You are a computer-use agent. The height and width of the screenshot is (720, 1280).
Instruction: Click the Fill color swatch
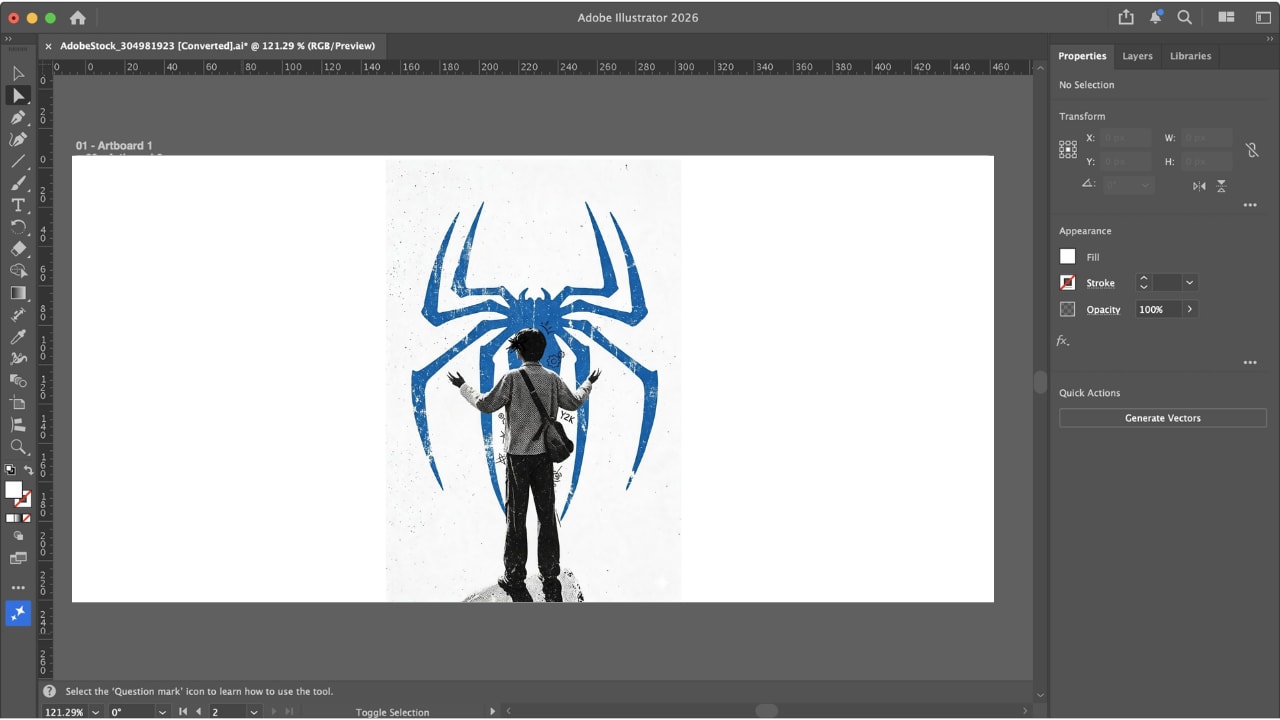click(x=1067, y=257)
